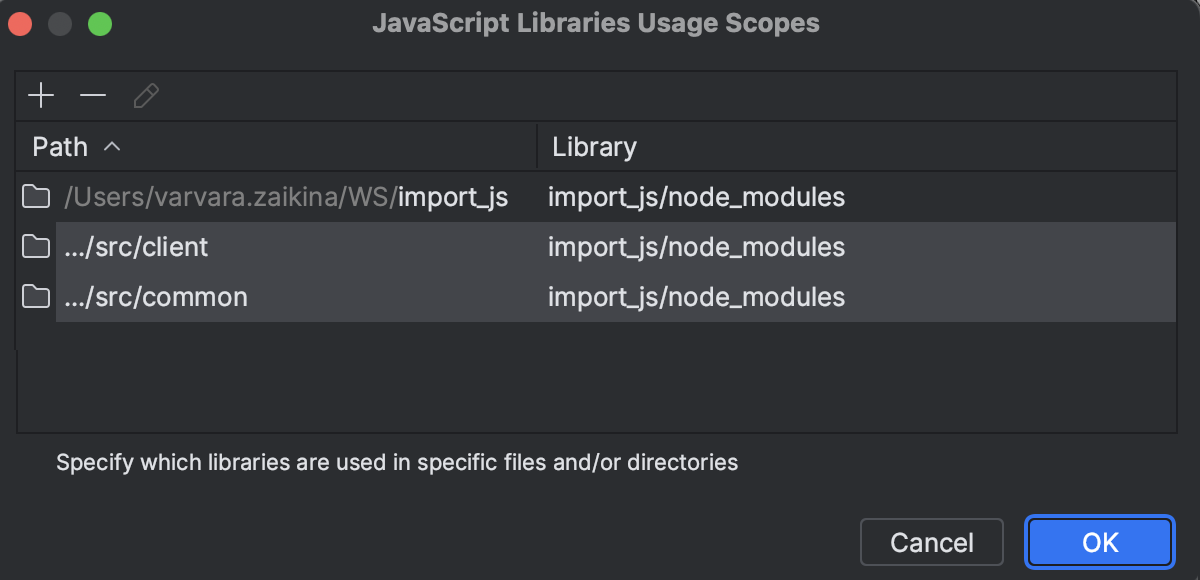Open Library cell for src/common row
This screenshot has height=580, width=1200.
[696, 297]
